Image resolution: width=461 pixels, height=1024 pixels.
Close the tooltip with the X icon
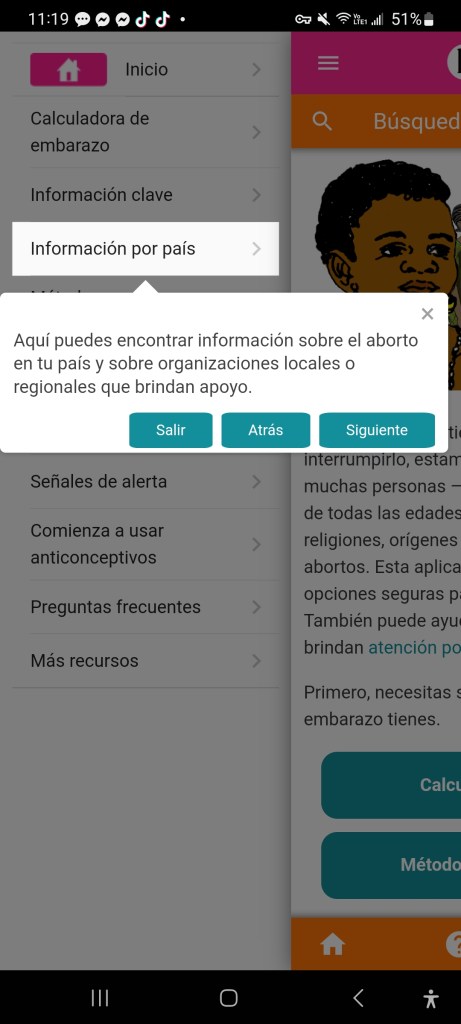(x=427, y=314)
